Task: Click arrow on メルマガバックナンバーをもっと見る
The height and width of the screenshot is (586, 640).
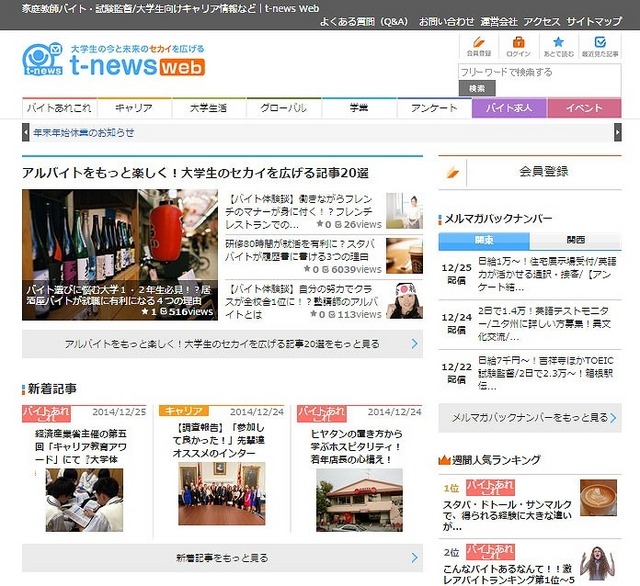Action: (x=613, y=417)
